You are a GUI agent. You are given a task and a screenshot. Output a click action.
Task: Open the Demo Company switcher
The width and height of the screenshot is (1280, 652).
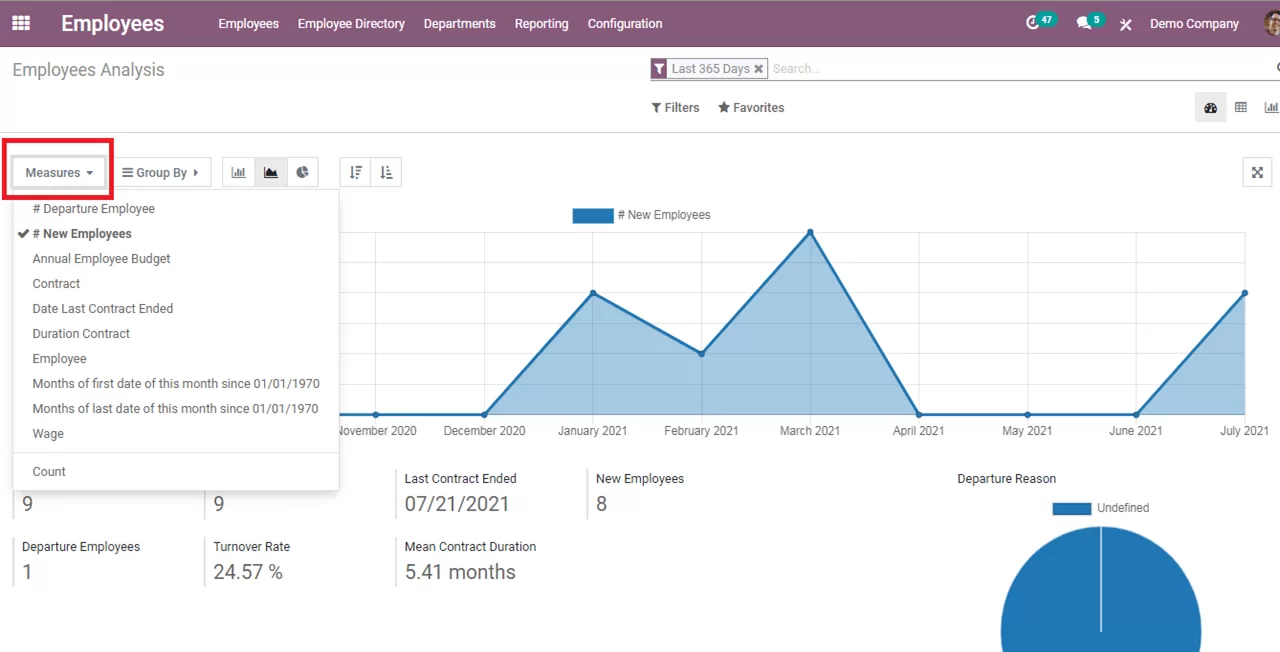(1194, 23)
